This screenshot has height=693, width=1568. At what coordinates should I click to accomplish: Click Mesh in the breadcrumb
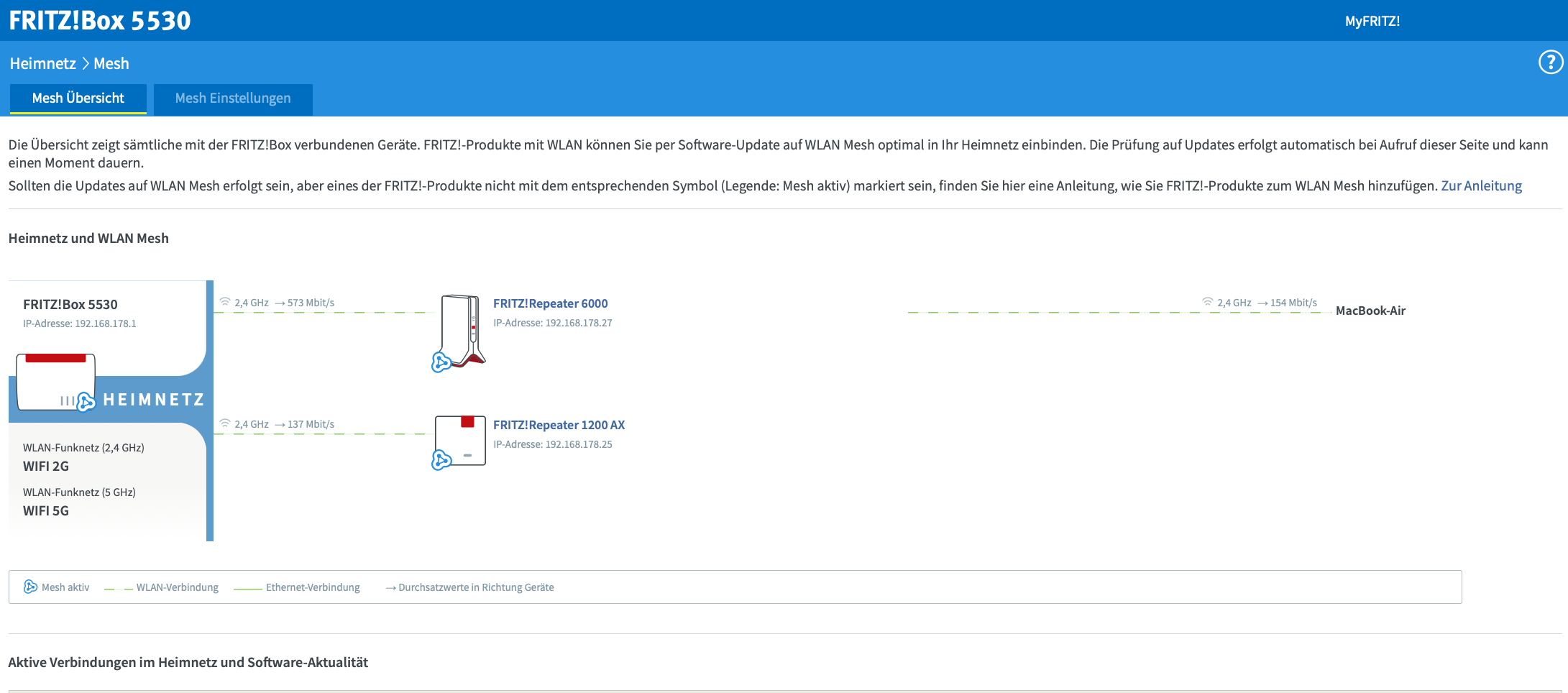click(111, 63)
